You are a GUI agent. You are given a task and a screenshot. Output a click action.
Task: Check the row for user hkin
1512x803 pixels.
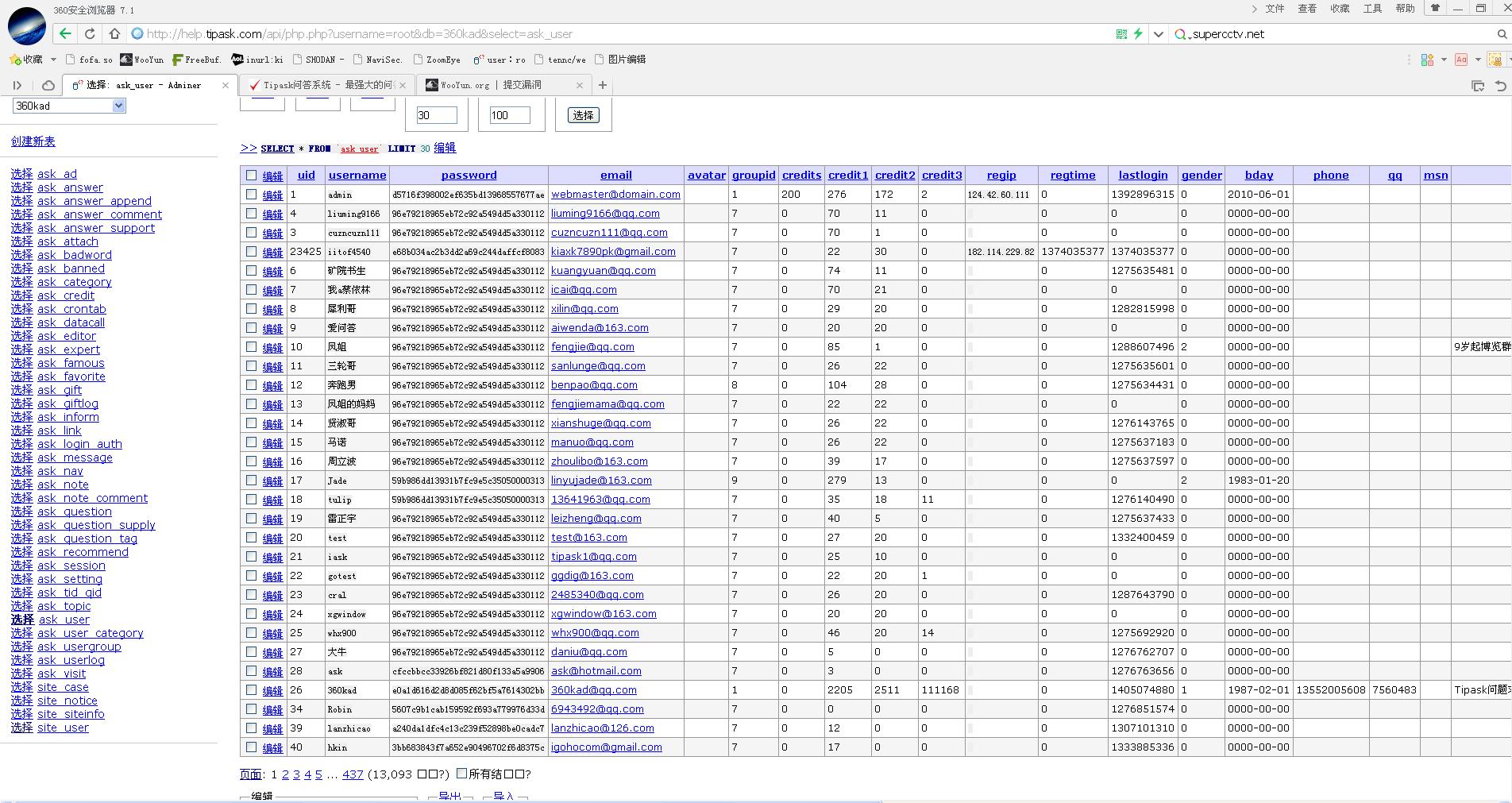pyautogui.click(x=251, y=747)
